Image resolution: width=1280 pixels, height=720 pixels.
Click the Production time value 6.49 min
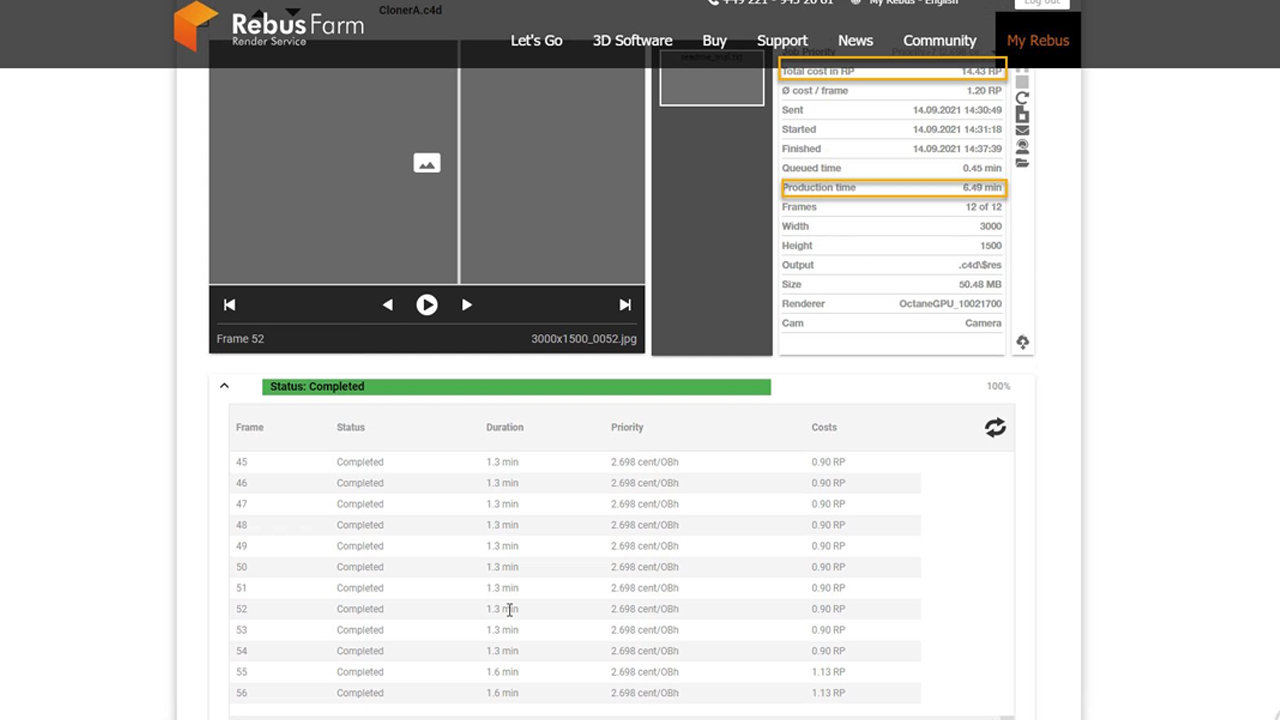pyautogui.click(x=982, y=187)
